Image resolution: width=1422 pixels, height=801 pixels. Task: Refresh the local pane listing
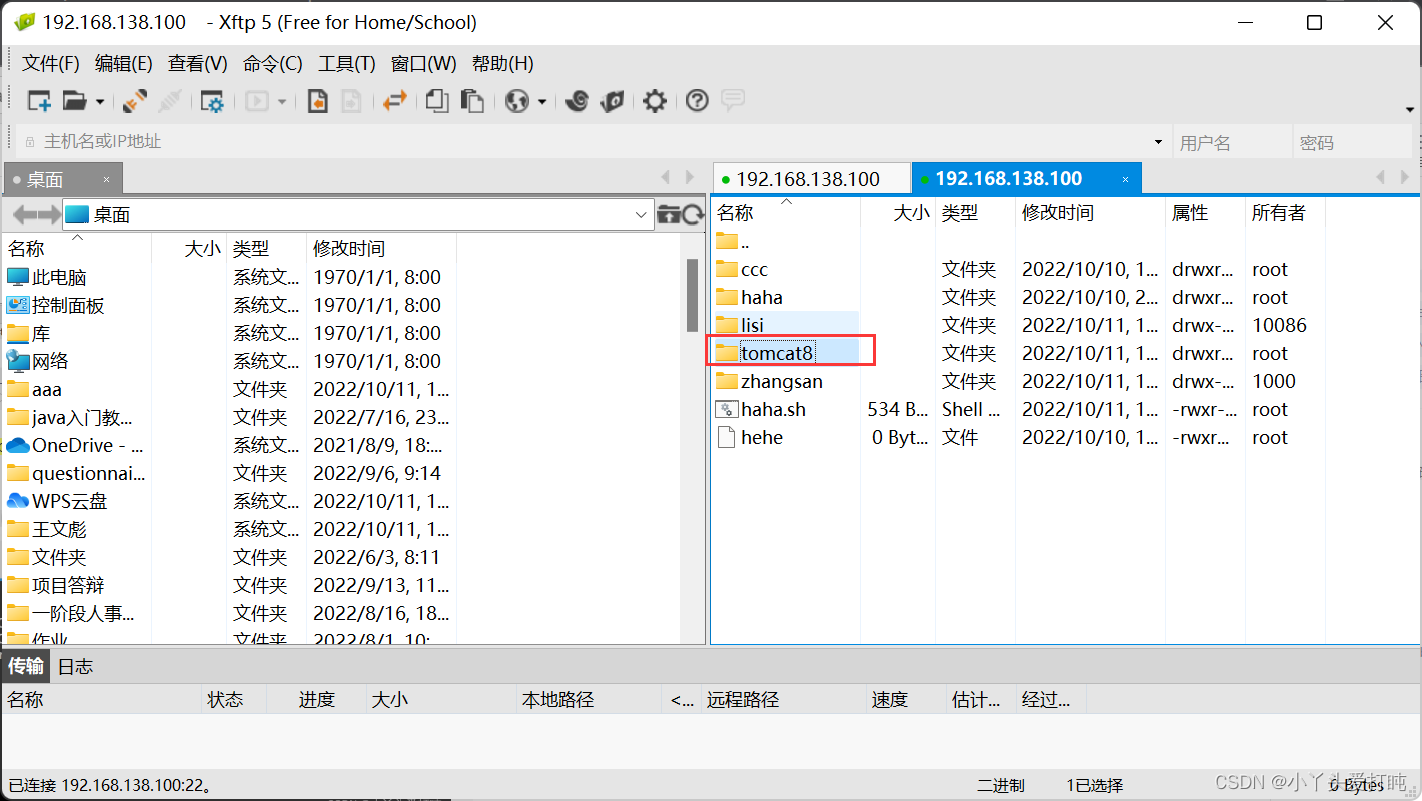pos(693,214)
